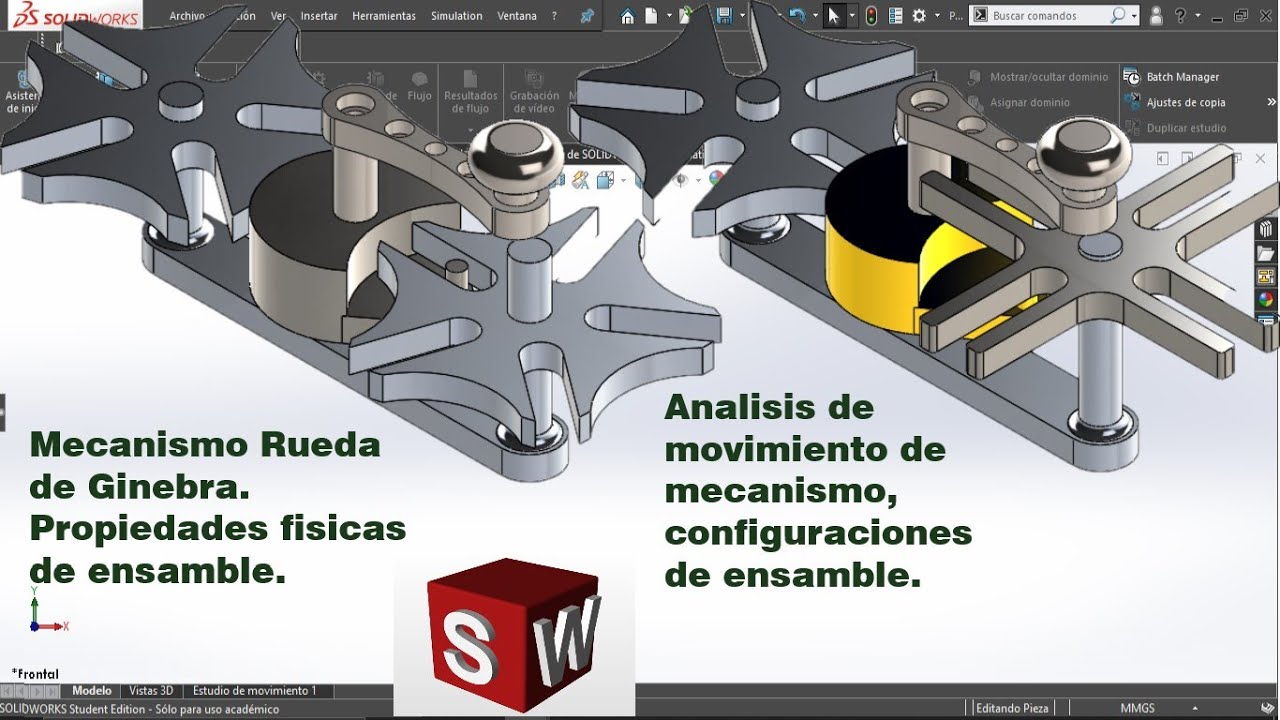Screen dimensions: 1280x720
Task: Open the search type dropdown arrow
Action: pos(1134,16)
